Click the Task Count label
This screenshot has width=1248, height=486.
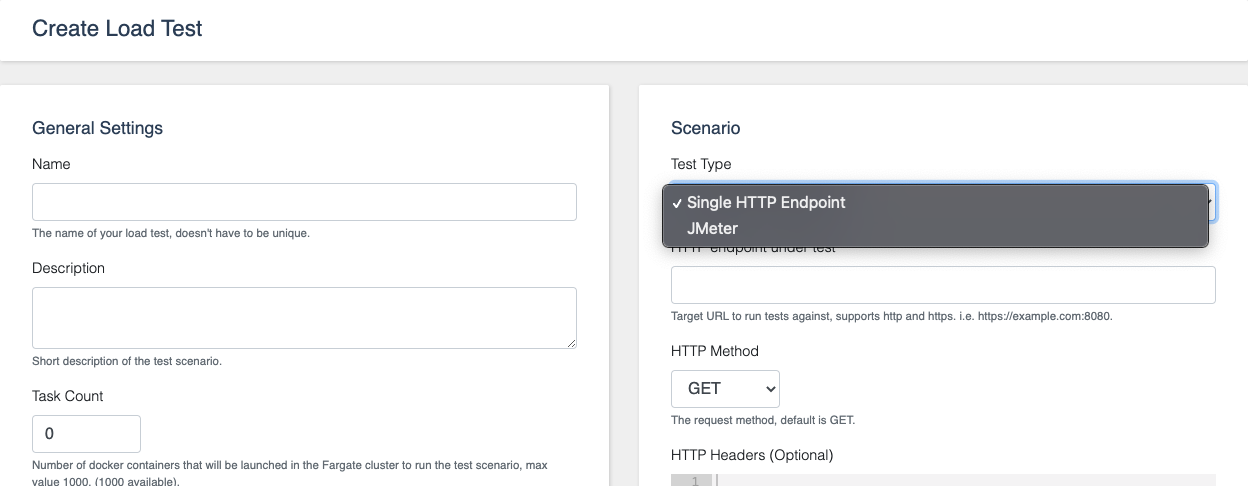coord(67,396)
